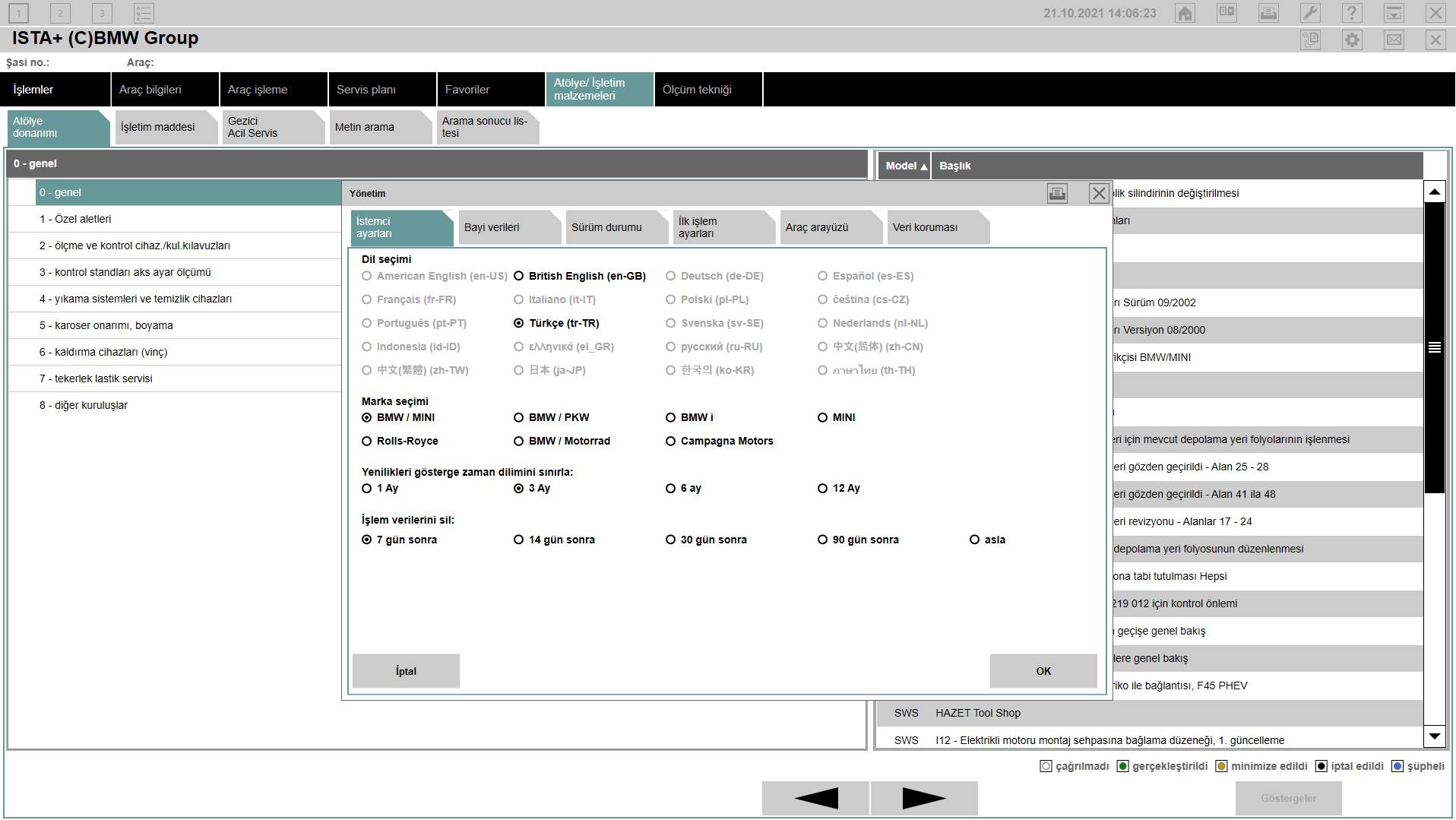The image size is (1456, 820).
Task: Click the printer icon in Yönetim dialog
Action: pos(1057,194)
